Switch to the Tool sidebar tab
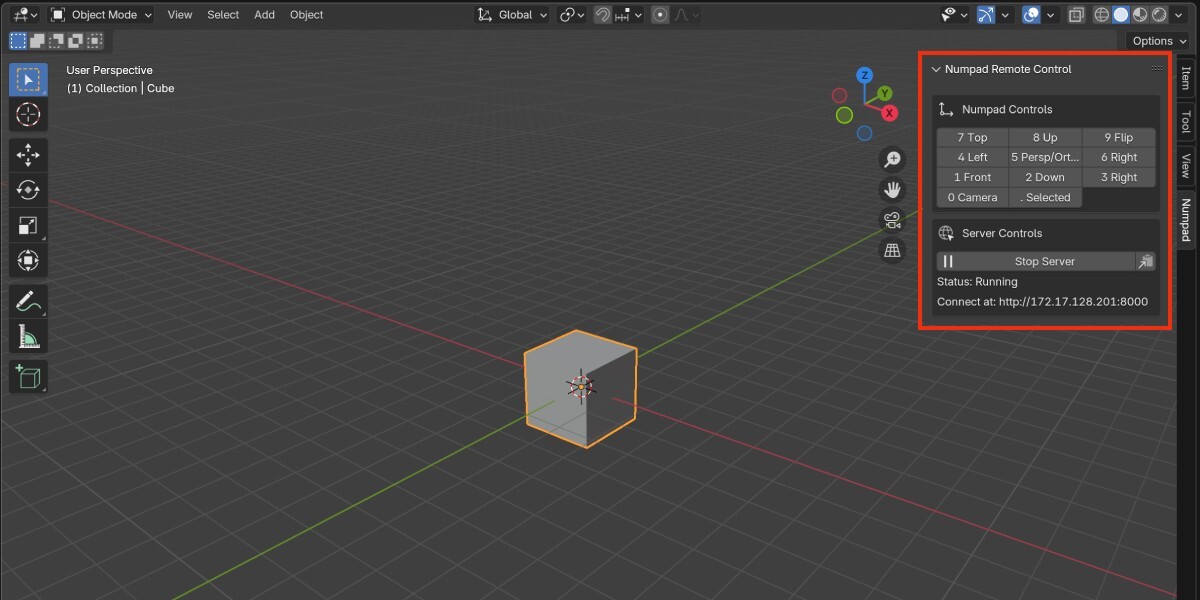 pos(1186,122)
